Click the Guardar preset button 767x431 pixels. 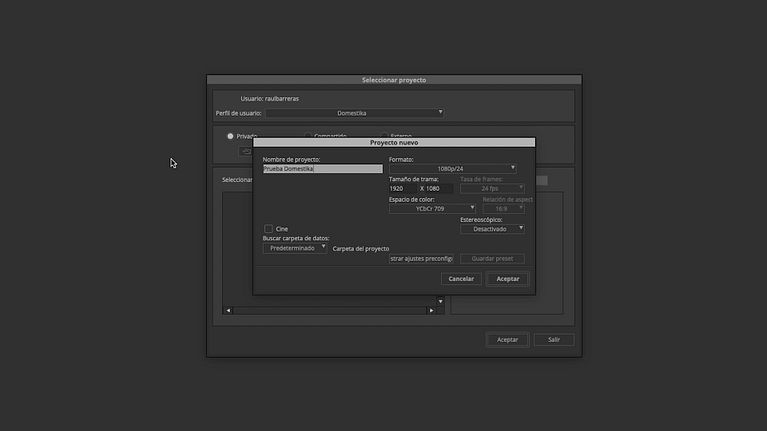[x=491, y=259]
